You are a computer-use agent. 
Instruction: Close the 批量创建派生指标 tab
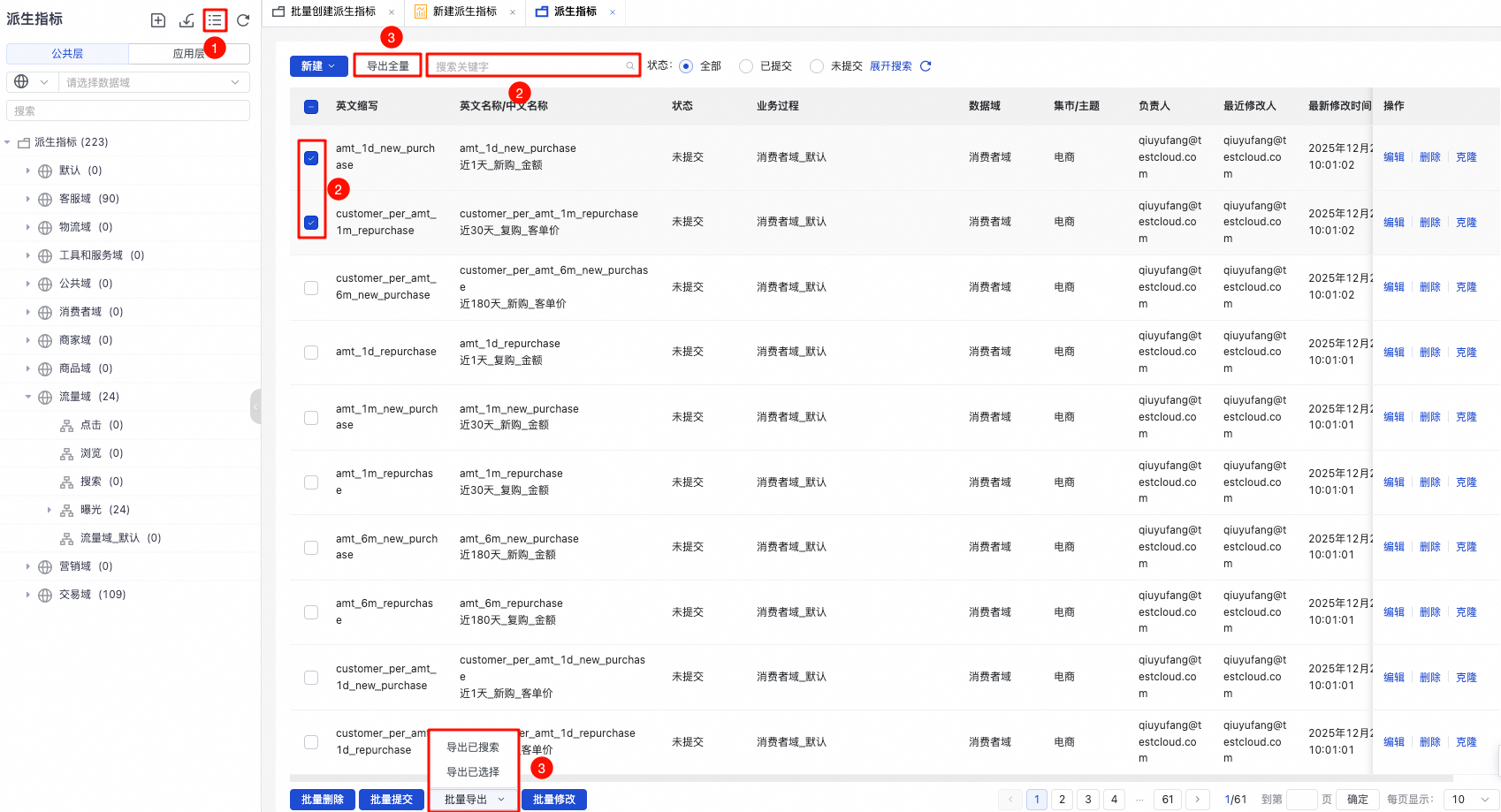point(392,12)
